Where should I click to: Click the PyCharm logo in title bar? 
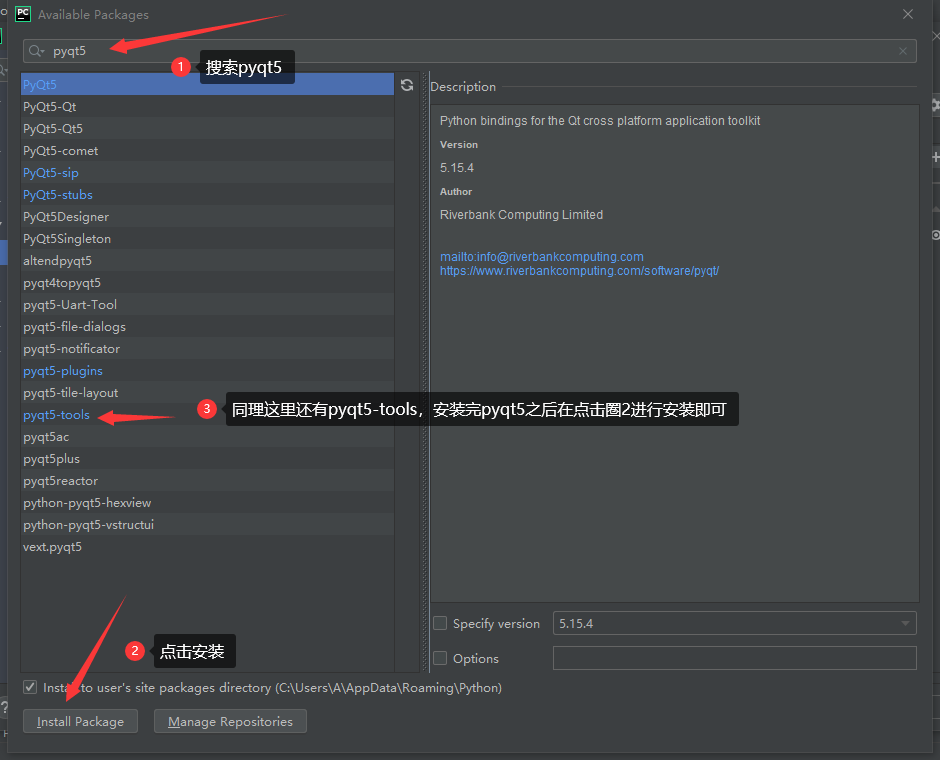[x=23, y=14]
